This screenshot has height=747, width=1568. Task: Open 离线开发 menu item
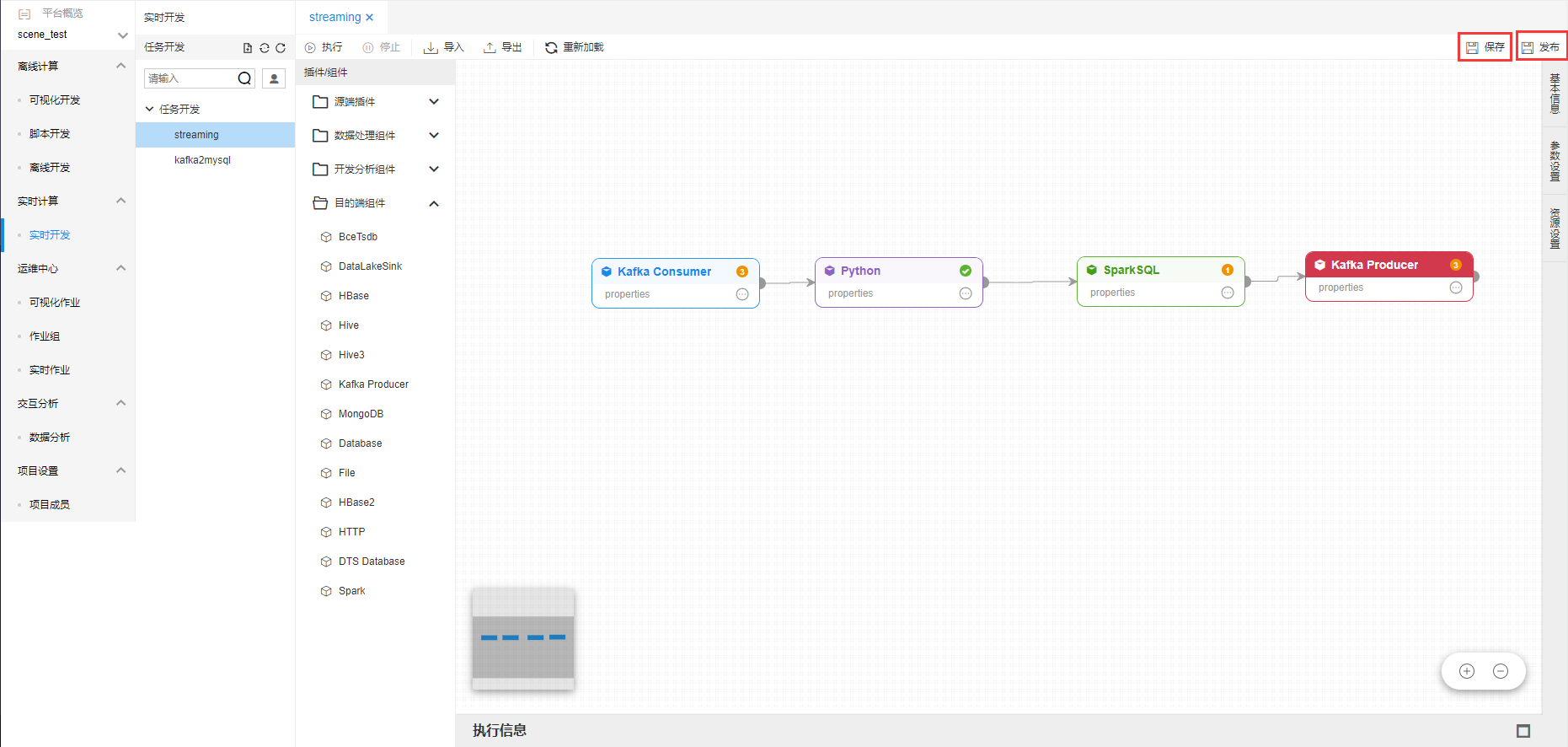(x=50, y=167)
